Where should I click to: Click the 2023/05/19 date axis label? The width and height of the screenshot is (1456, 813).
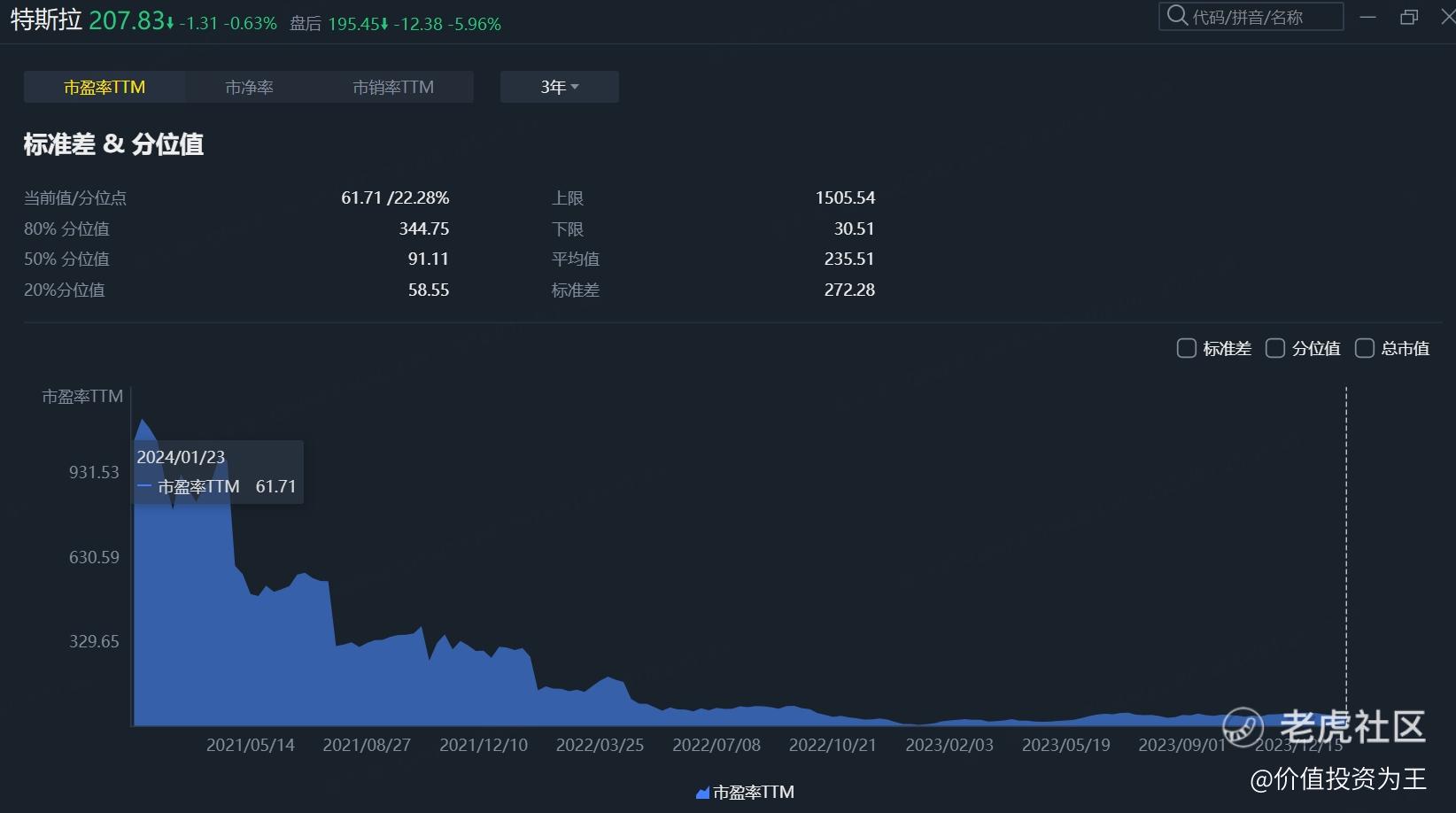coord(1066,745)
